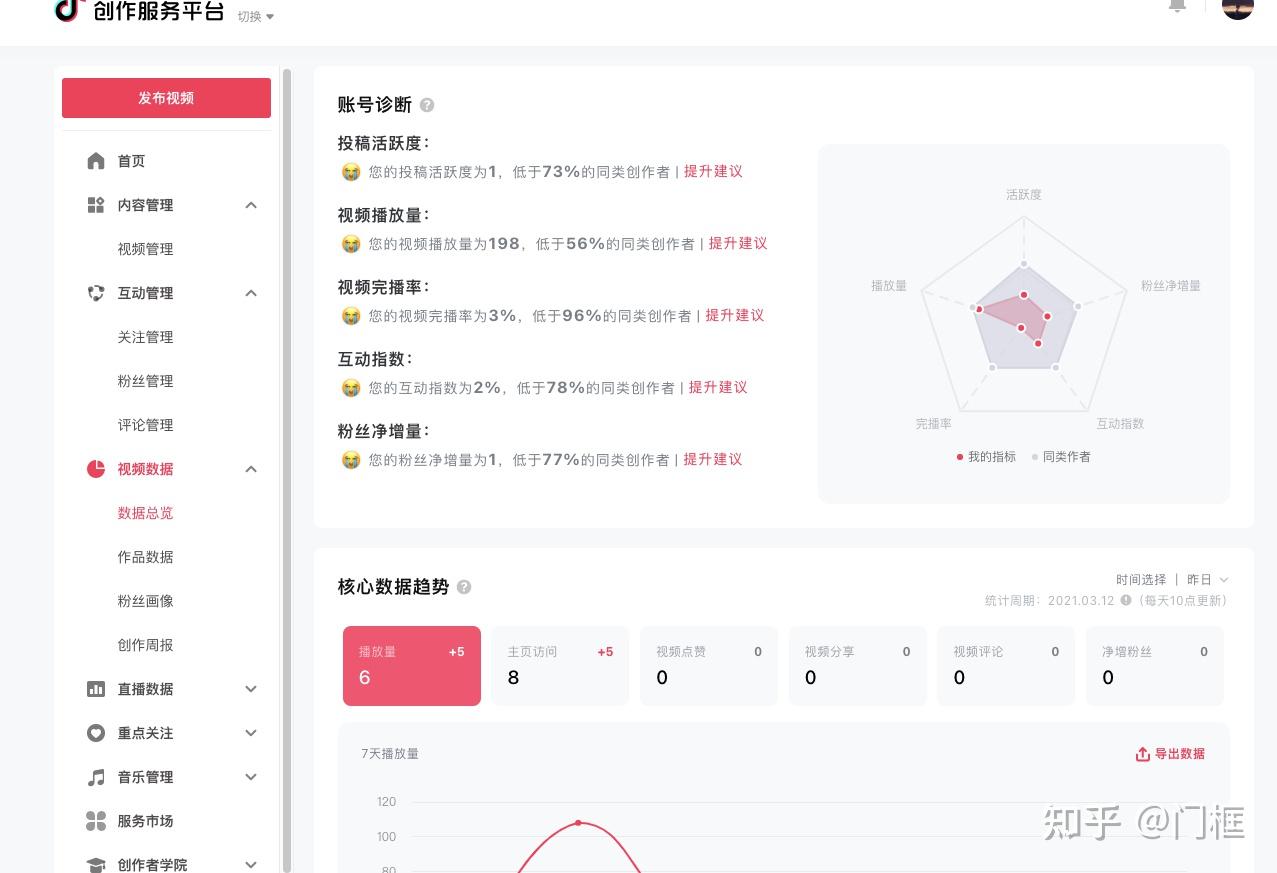Click the 播放量 axis label on radar
Screen dimensions: 1277x873
pos(889,286)
